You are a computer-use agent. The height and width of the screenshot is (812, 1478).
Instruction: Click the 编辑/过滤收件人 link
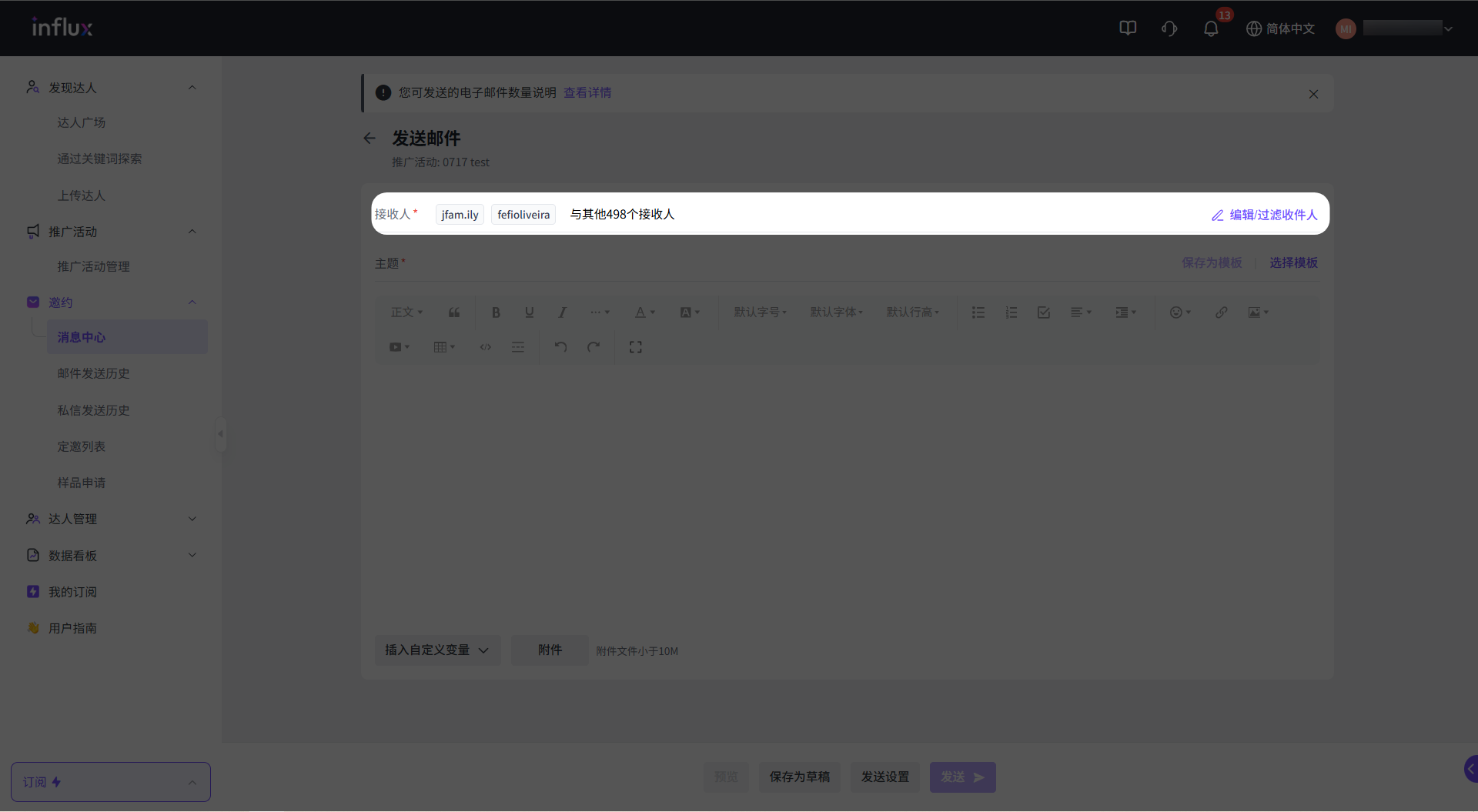point(1264,215)
